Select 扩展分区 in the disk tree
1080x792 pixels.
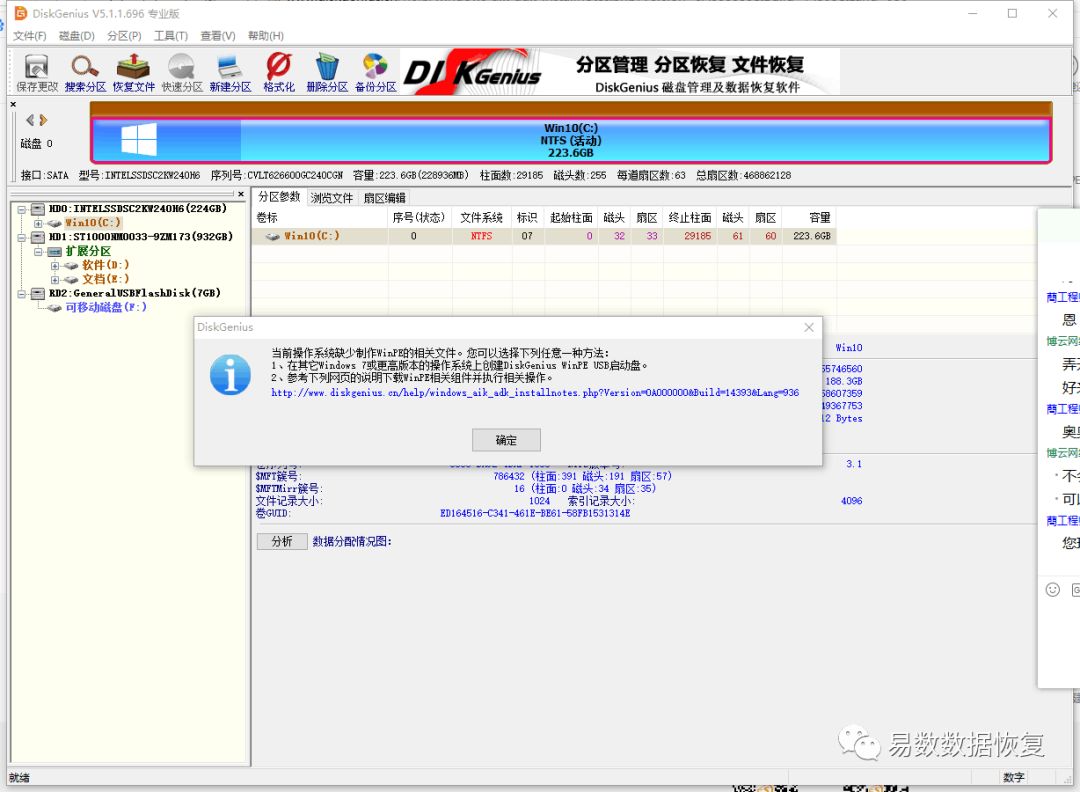tap(88, 251)
